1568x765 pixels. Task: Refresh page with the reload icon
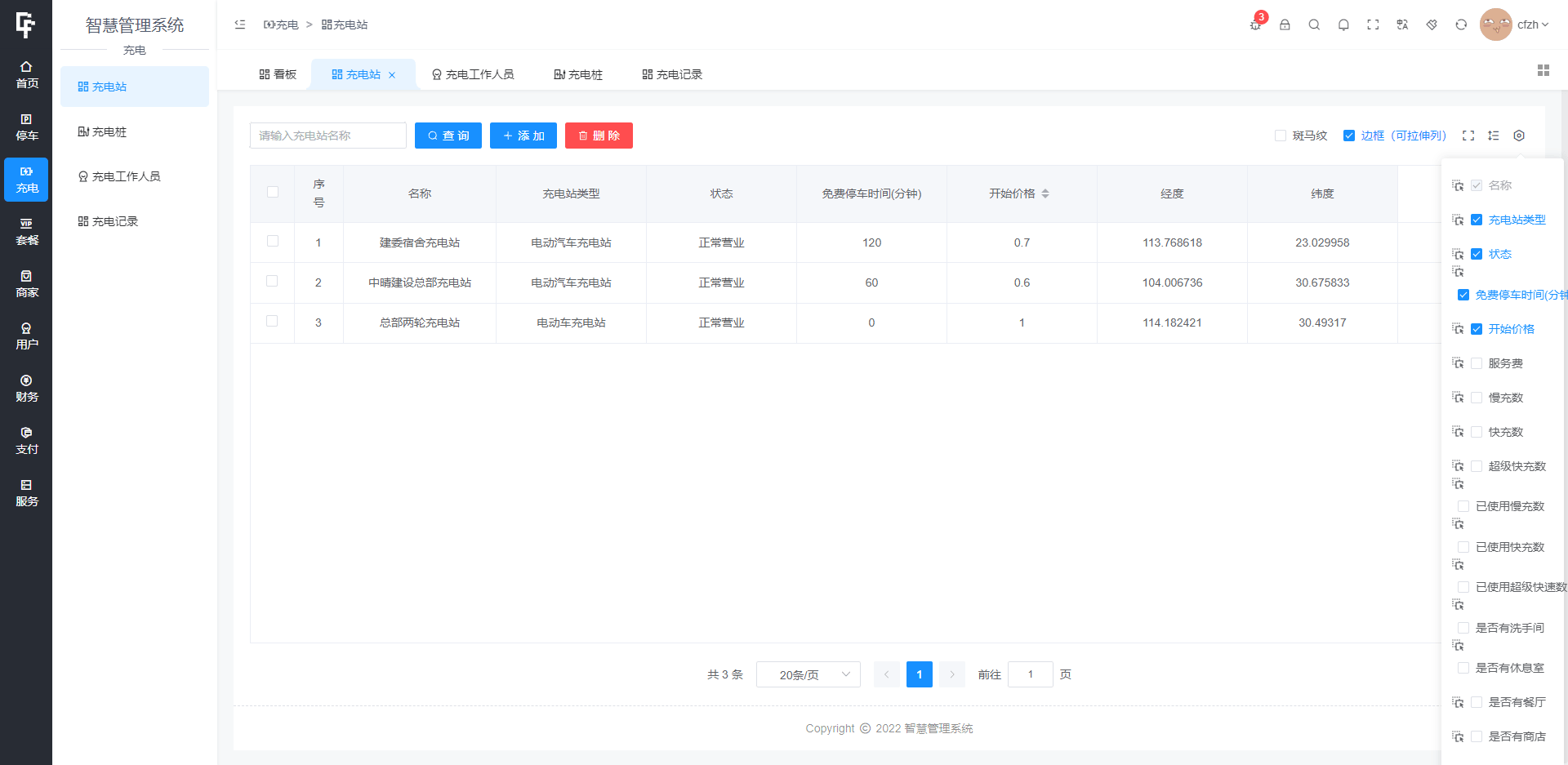click(1461, 24)
